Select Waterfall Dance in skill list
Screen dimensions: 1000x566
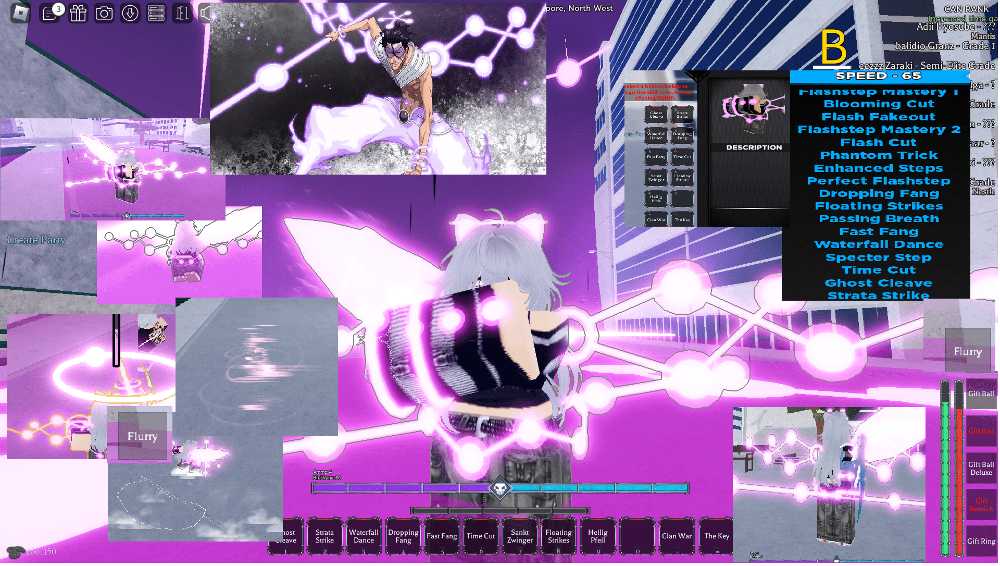879,244
